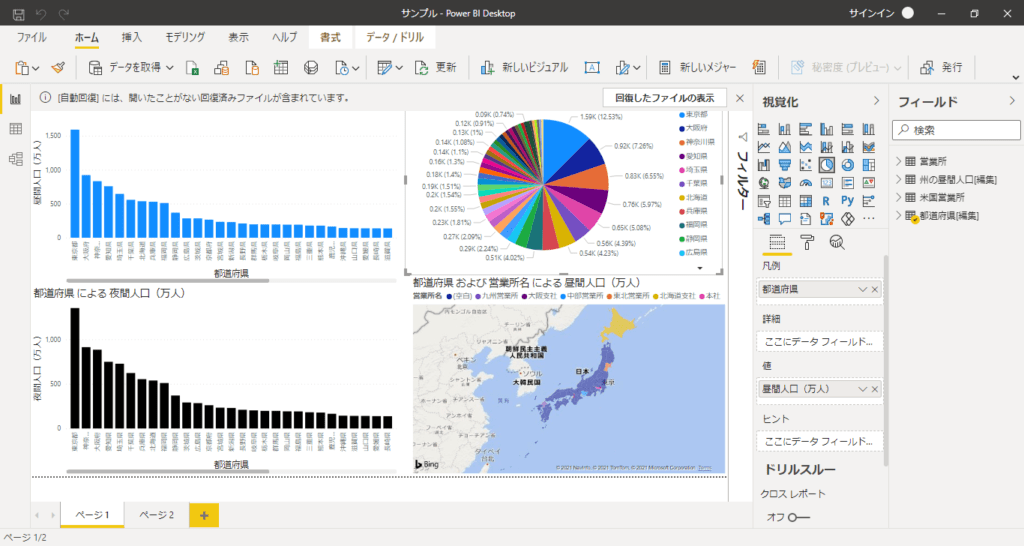Image resolution: width=1024 pixels, height=546 pixels.
Task: Select the globe map visualization icon
Action: click(x=763, y=184)
